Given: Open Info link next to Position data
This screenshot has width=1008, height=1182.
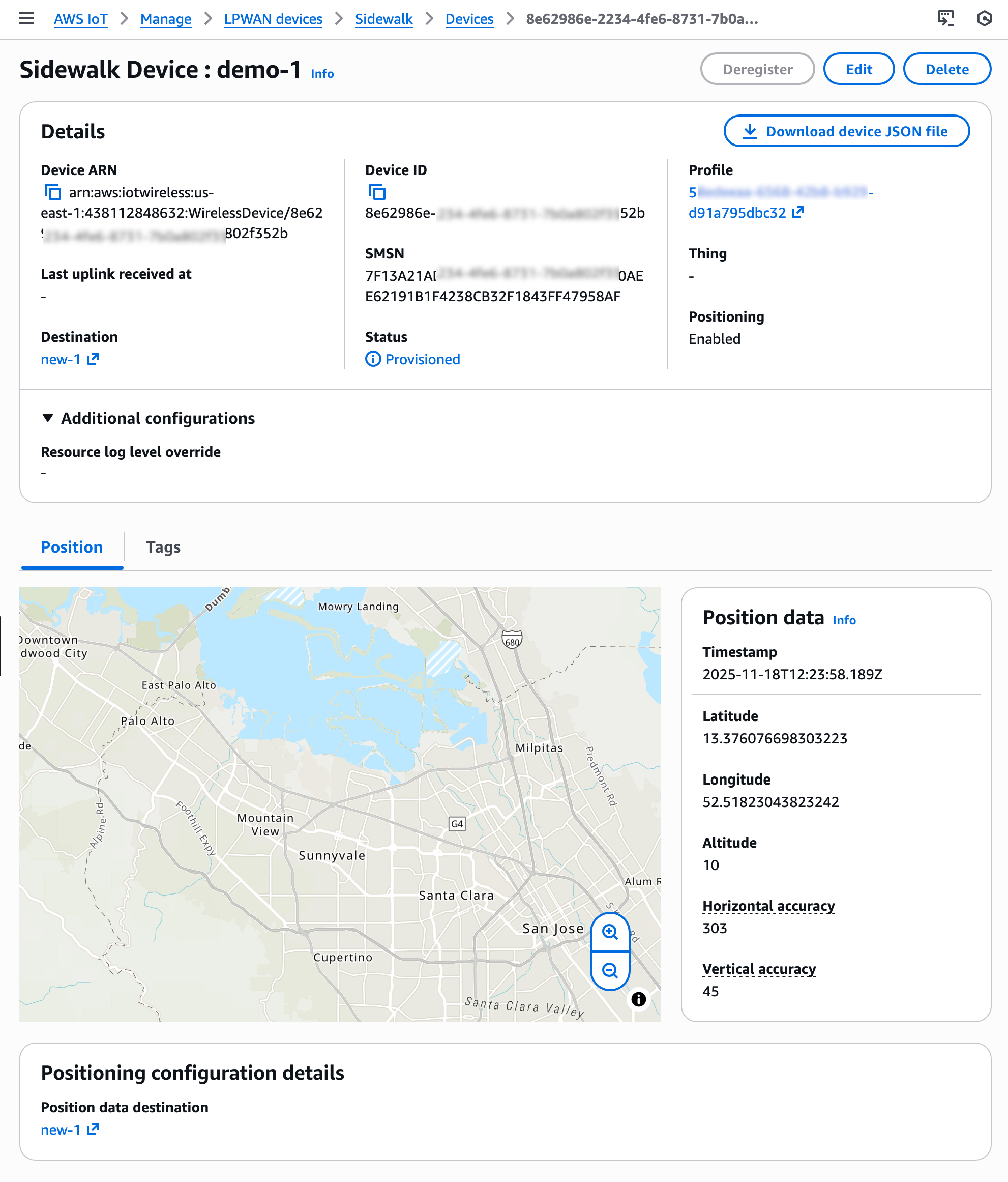Looking at the screenshot, I should point(844,620).
